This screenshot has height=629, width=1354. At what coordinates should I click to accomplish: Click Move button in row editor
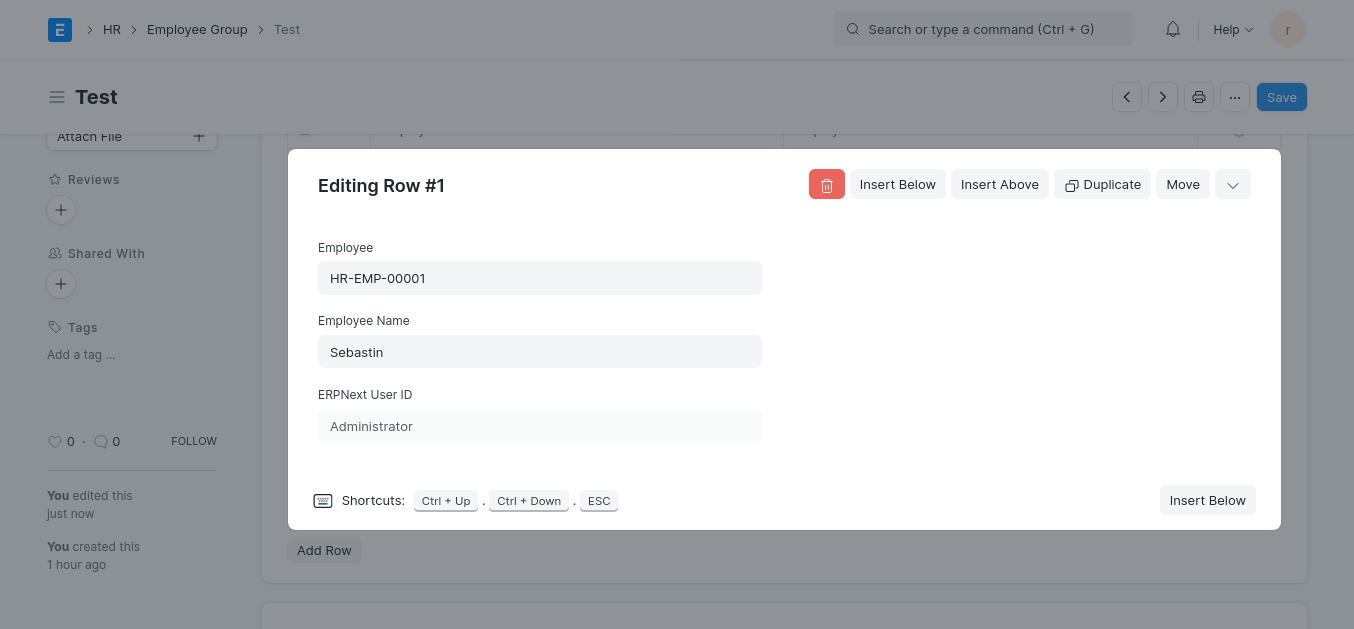point(1182,185)
